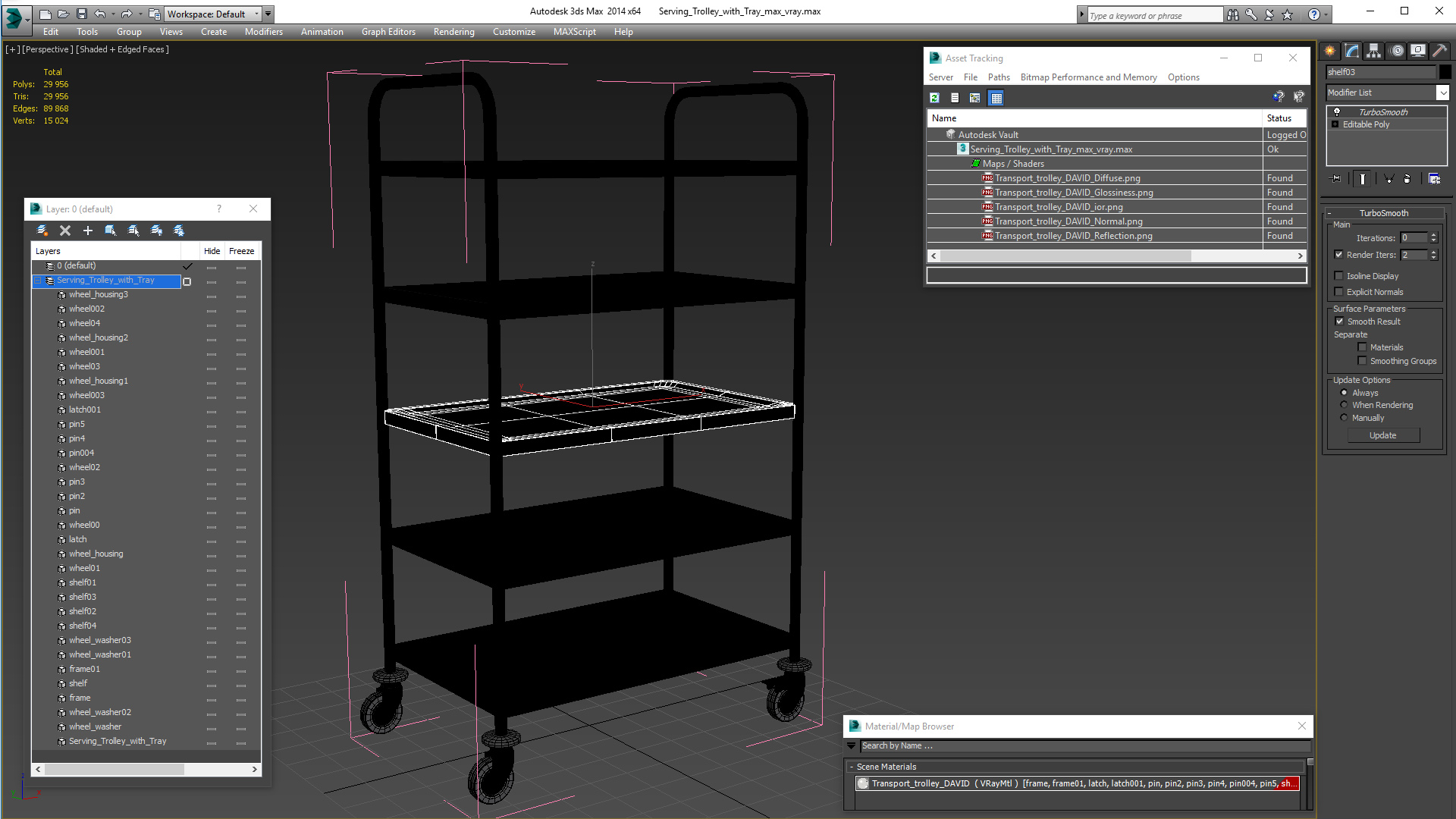Click the Status Log icon in Asset Tracking
1456x819 pixels.
pyautogui.click(x=955, y=98)
